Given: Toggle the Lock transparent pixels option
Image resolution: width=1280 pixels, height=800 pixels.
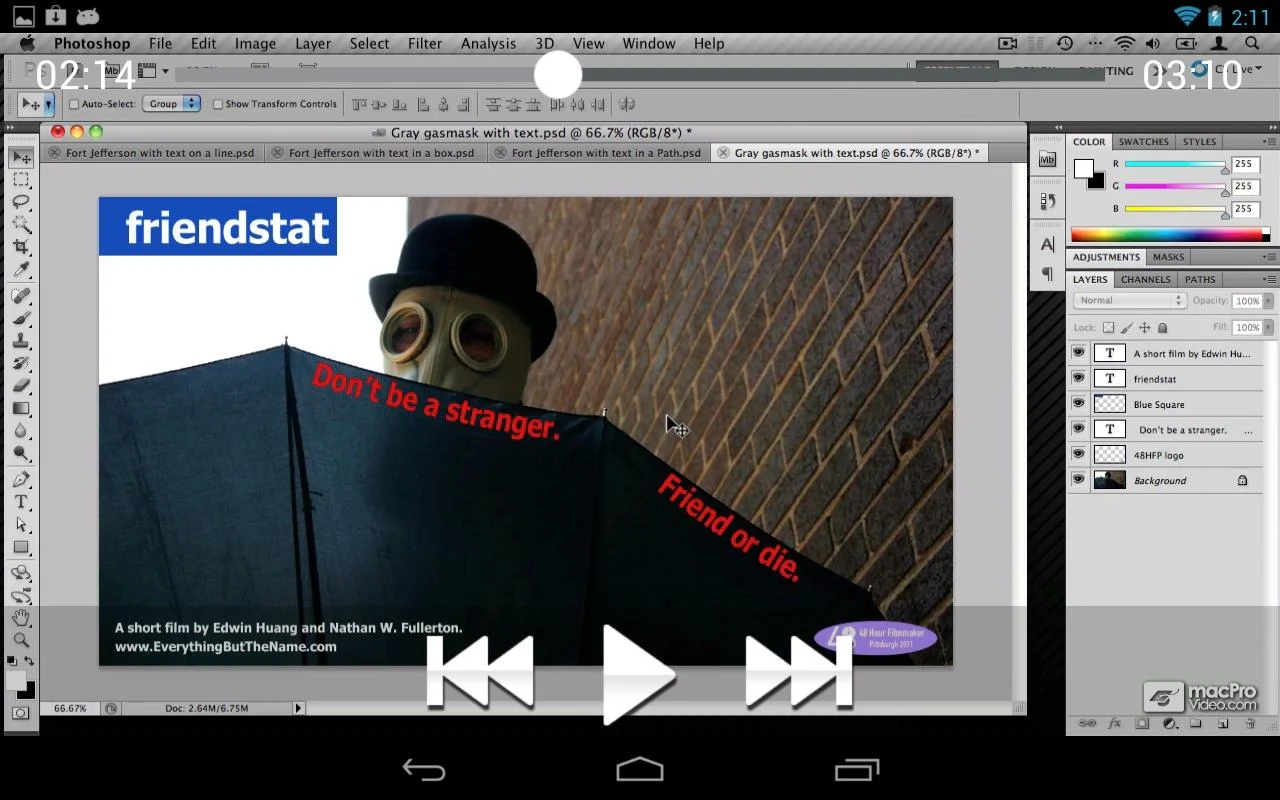Looking at the screenshot, I should coord(1108,327).
